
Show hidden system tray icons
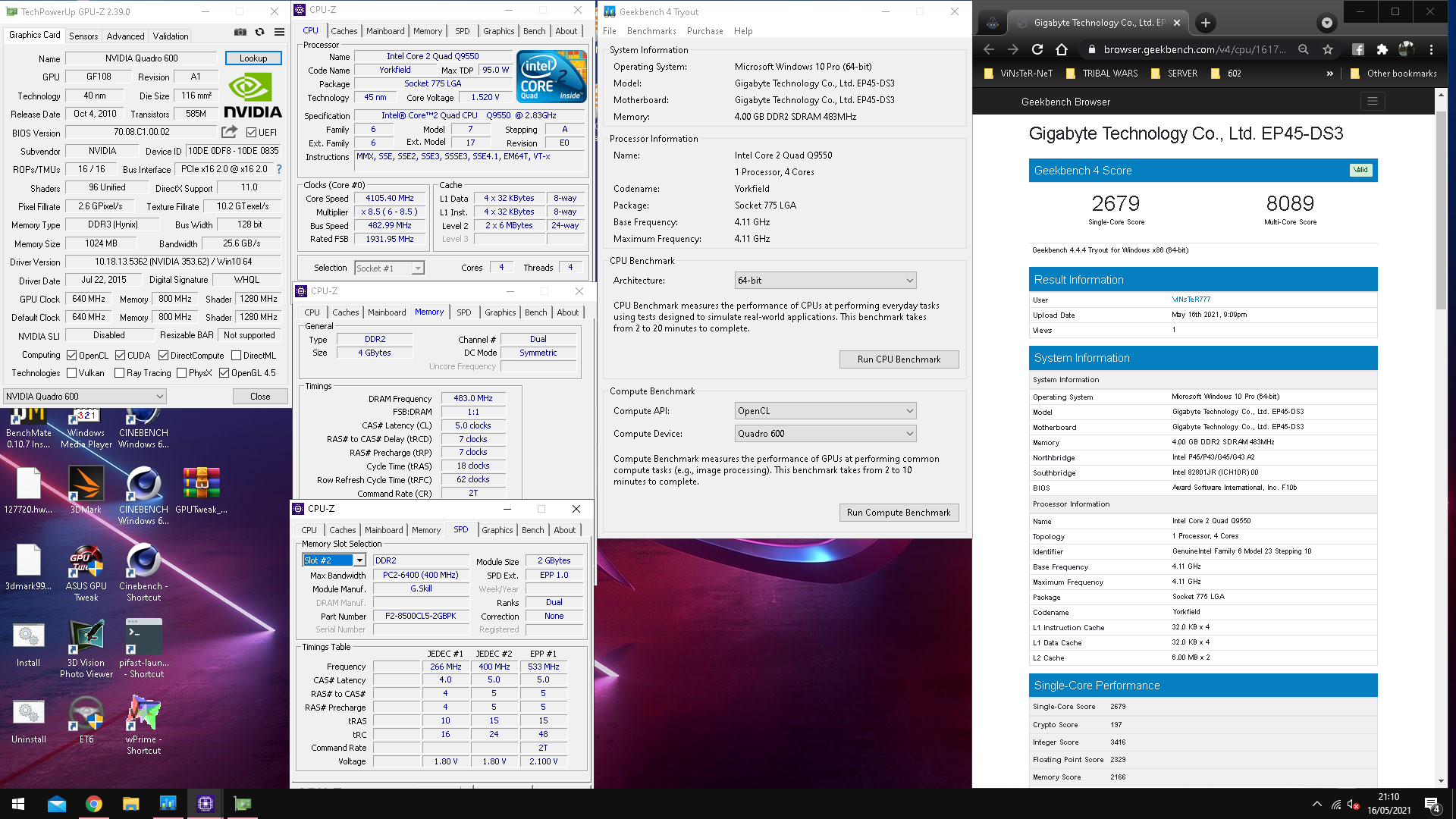(x=1316, y=804)
